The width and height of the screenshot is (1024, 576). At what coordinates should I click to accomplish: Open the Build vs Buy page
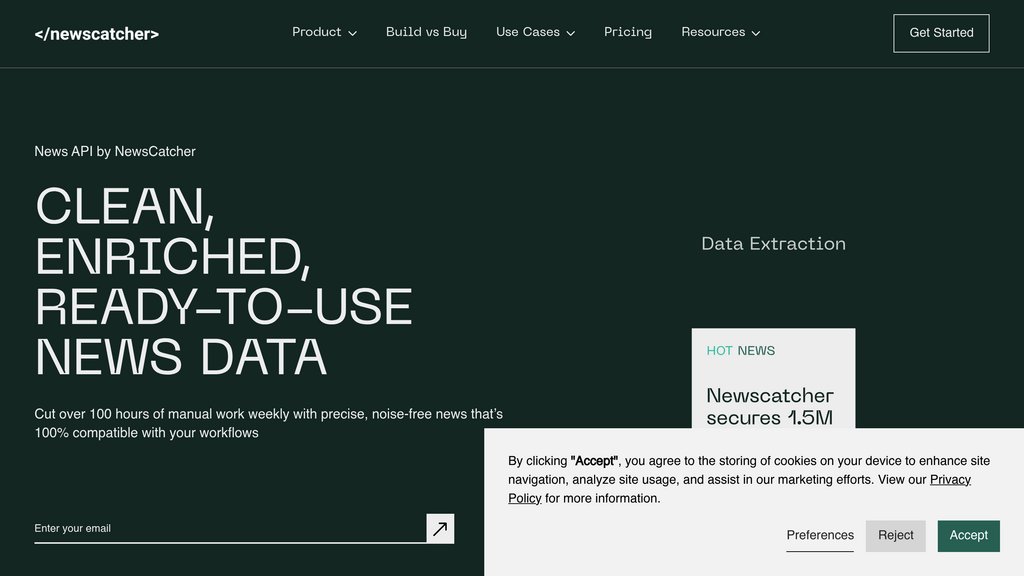(426, 32)
